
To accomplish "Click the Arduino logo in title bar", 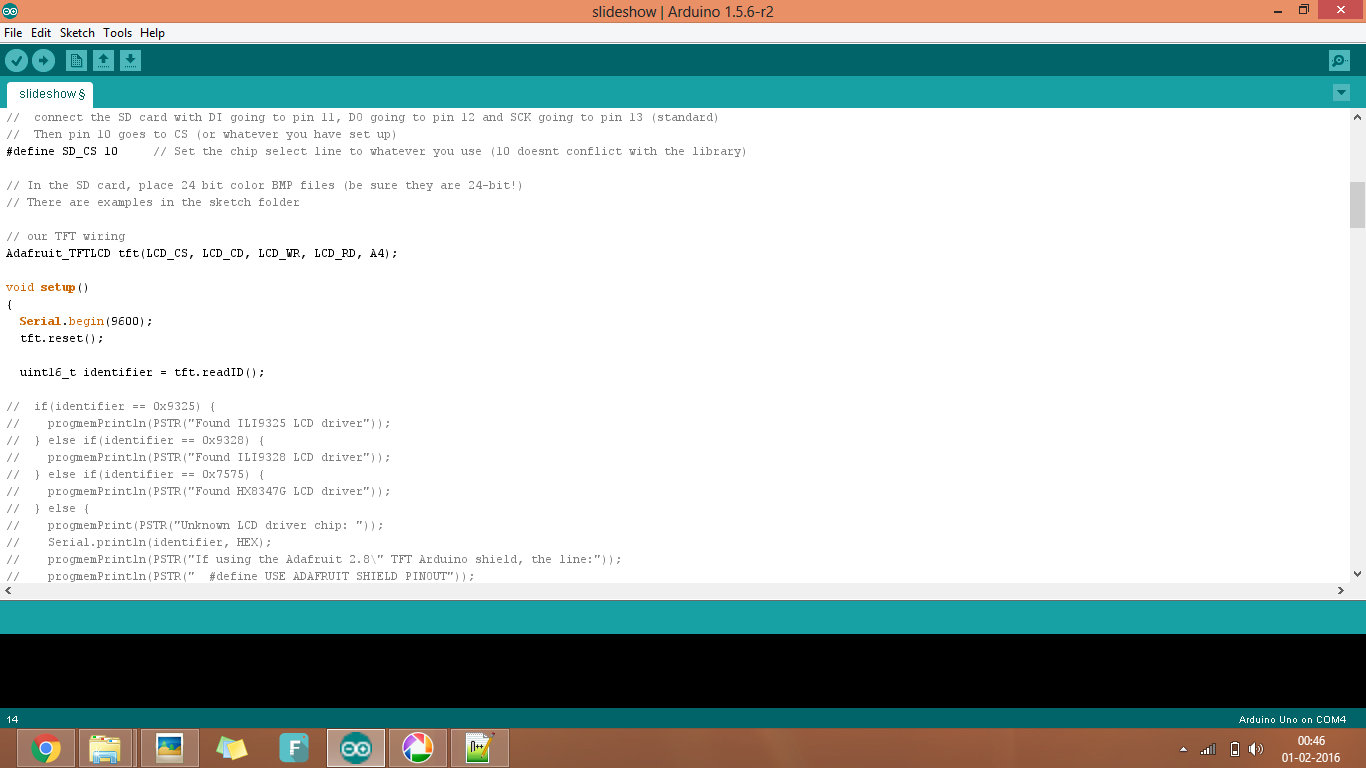I will pyautogui.click(x=10, y=11).
